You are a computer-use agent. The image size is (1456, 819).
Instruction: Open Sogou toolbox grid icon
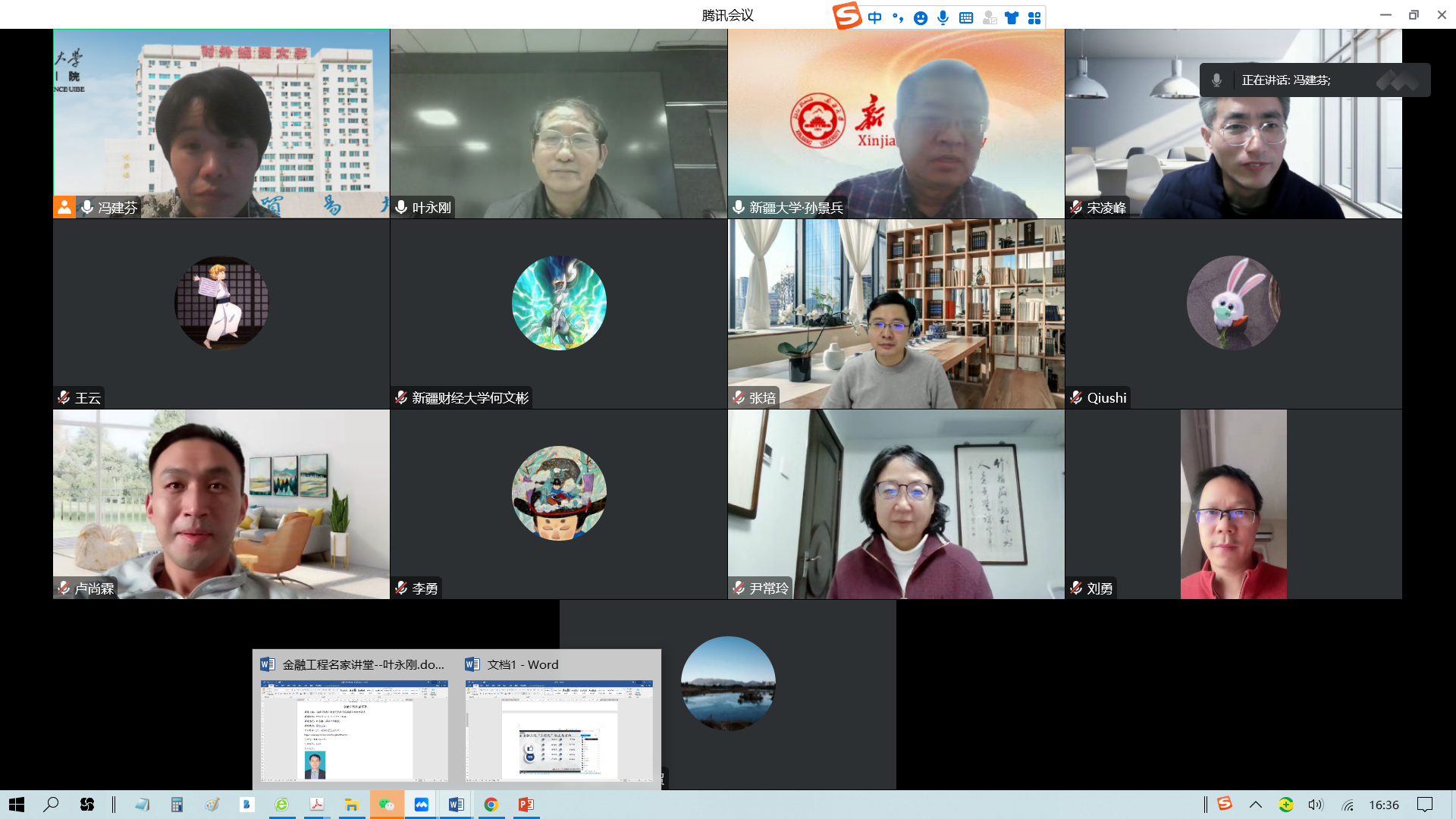pos(1034,17)
